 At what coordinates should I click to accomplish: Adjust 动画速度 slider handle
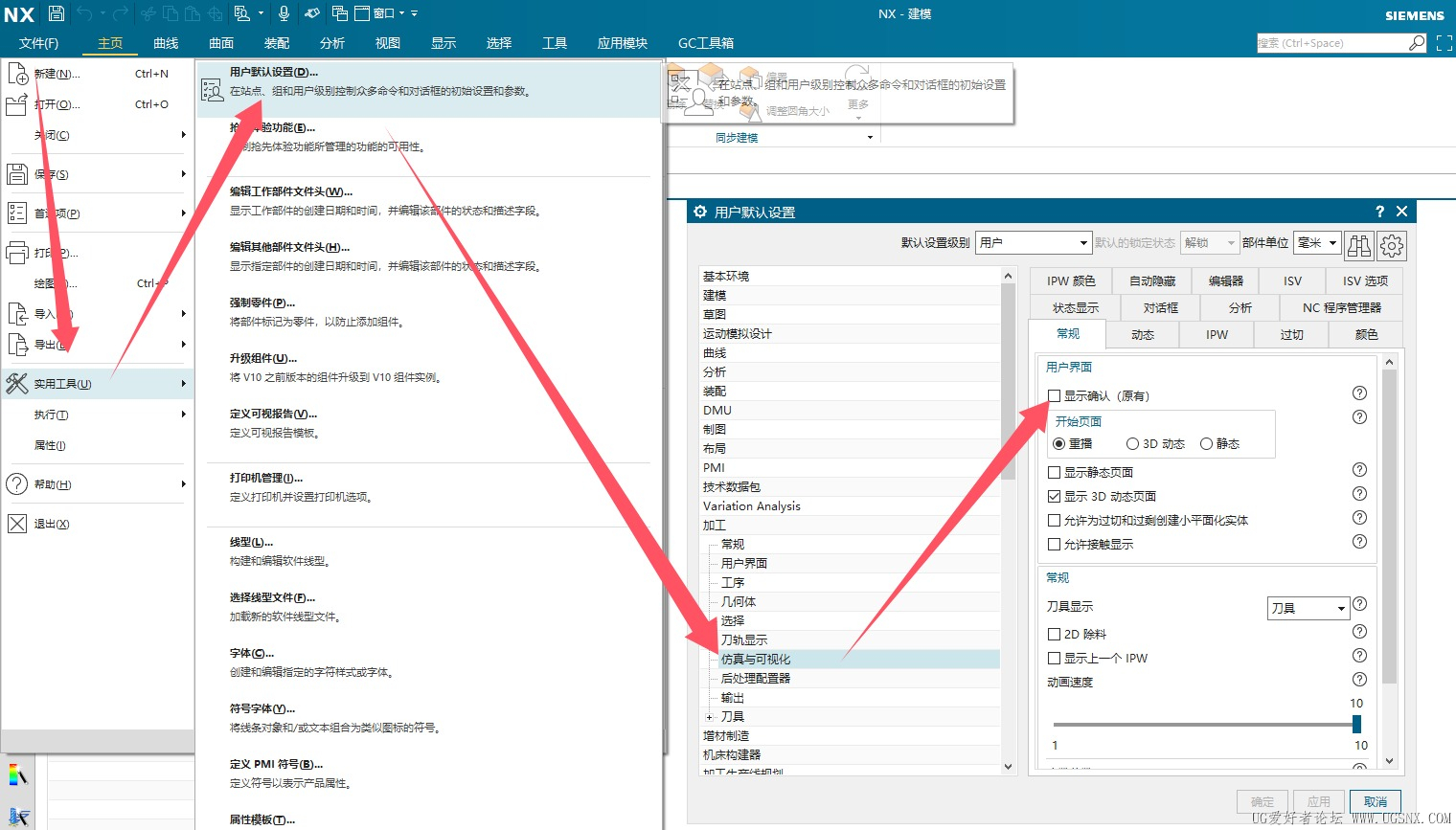pyautogui.click(x=1356, y=725)
